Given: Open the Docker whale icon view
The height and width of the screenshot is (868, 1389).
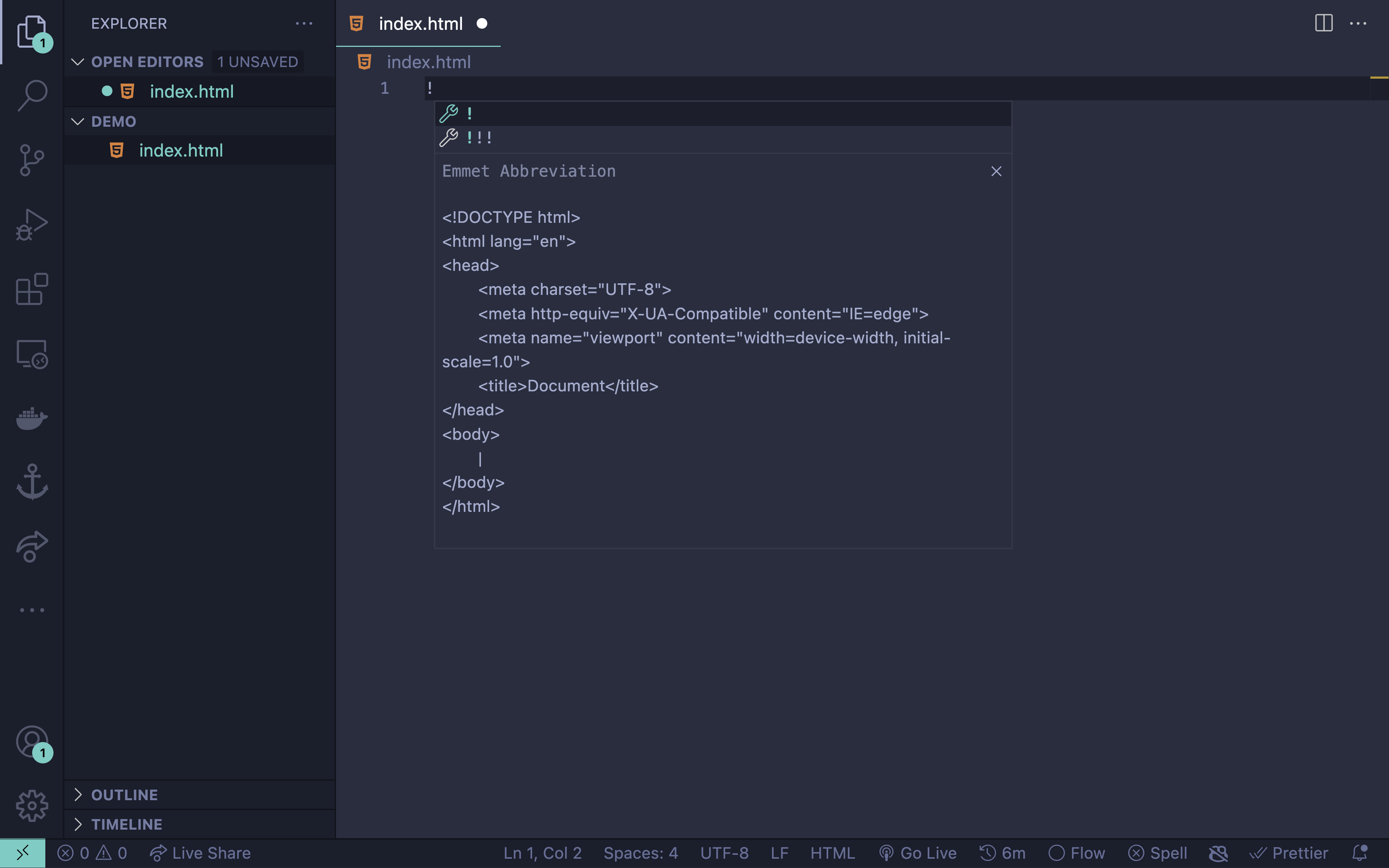Looking at the screenshot, I should point(31,418).
